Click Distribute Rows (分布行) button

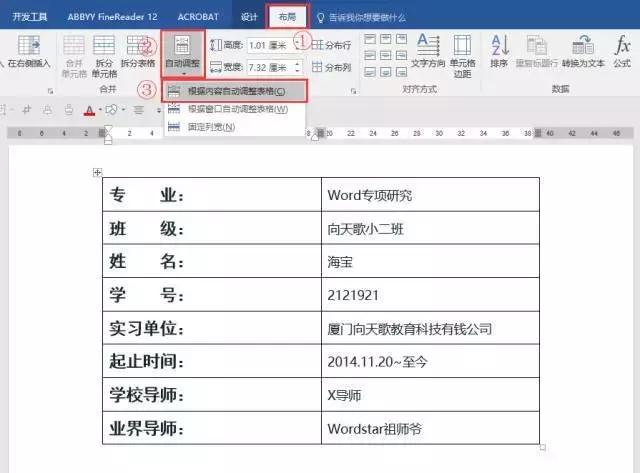331,45
